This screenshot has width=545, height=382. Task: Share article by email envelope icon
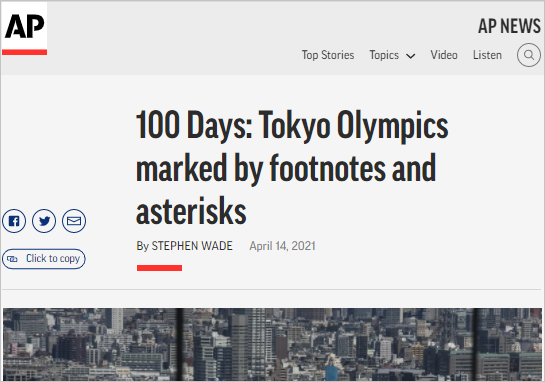click(74, 221)
